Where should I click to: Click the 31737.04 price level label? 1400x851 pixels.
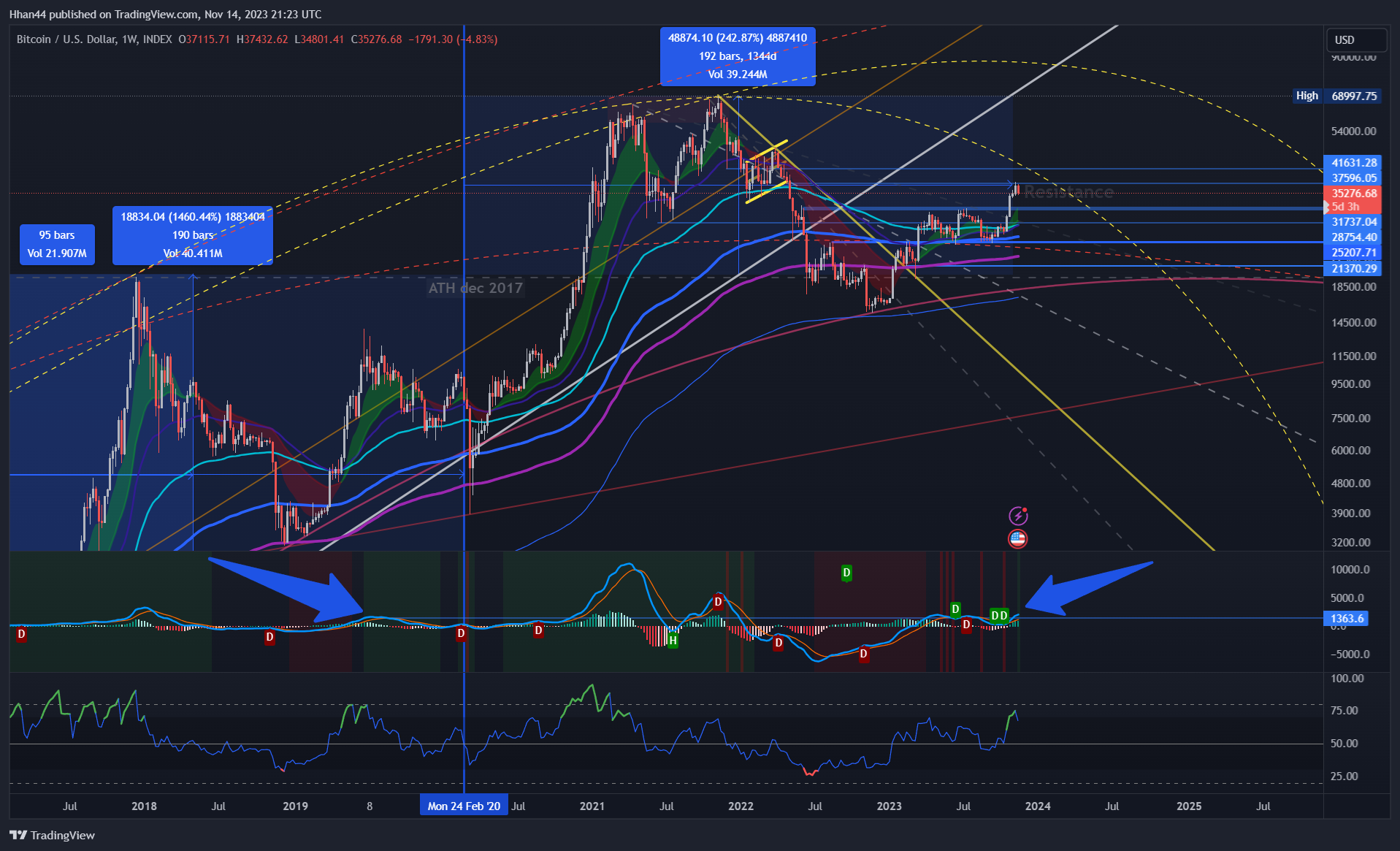tap(1353, 222)
